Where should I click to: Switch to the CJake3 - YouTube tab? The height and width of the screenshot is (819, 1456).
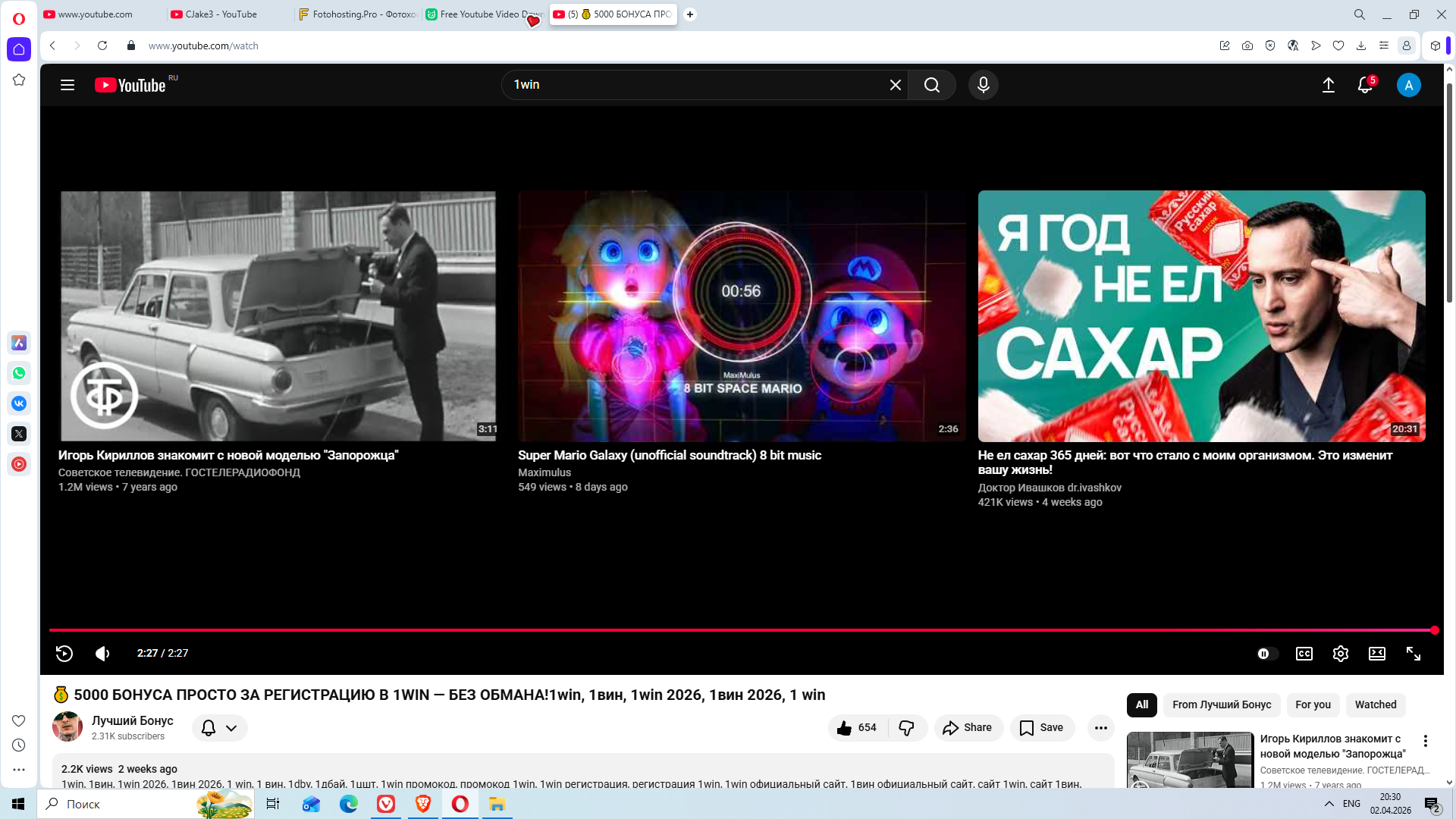pyautogui.click(x=221, y=14)
